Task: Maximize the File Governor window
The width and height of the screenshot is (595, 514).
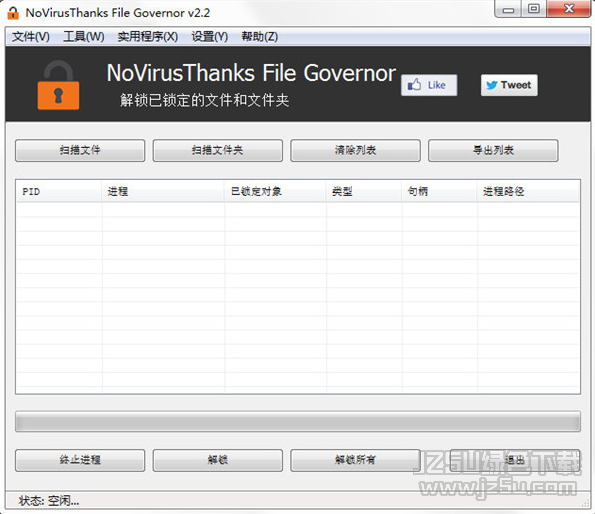Action: (x=534, y=9)
